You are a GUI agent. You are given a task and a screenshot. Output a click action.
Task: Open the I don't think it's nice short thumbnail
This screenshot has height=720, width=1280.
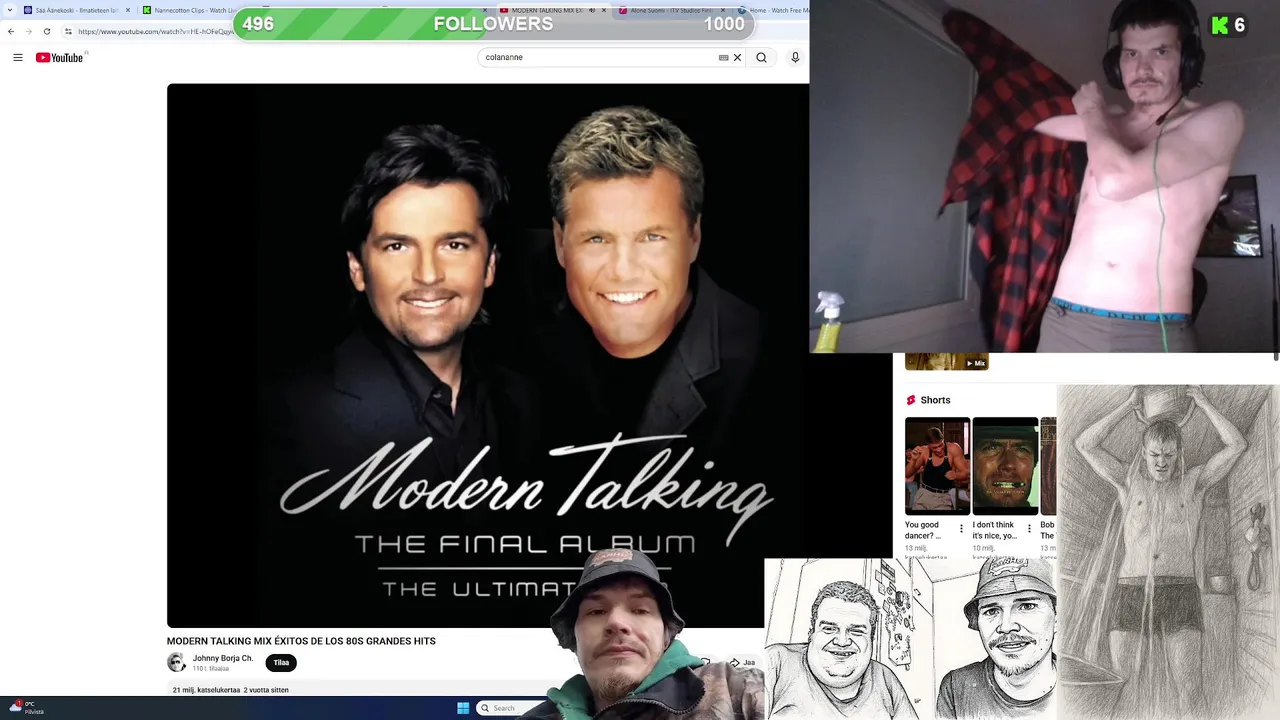click(x=1005, y=466)
